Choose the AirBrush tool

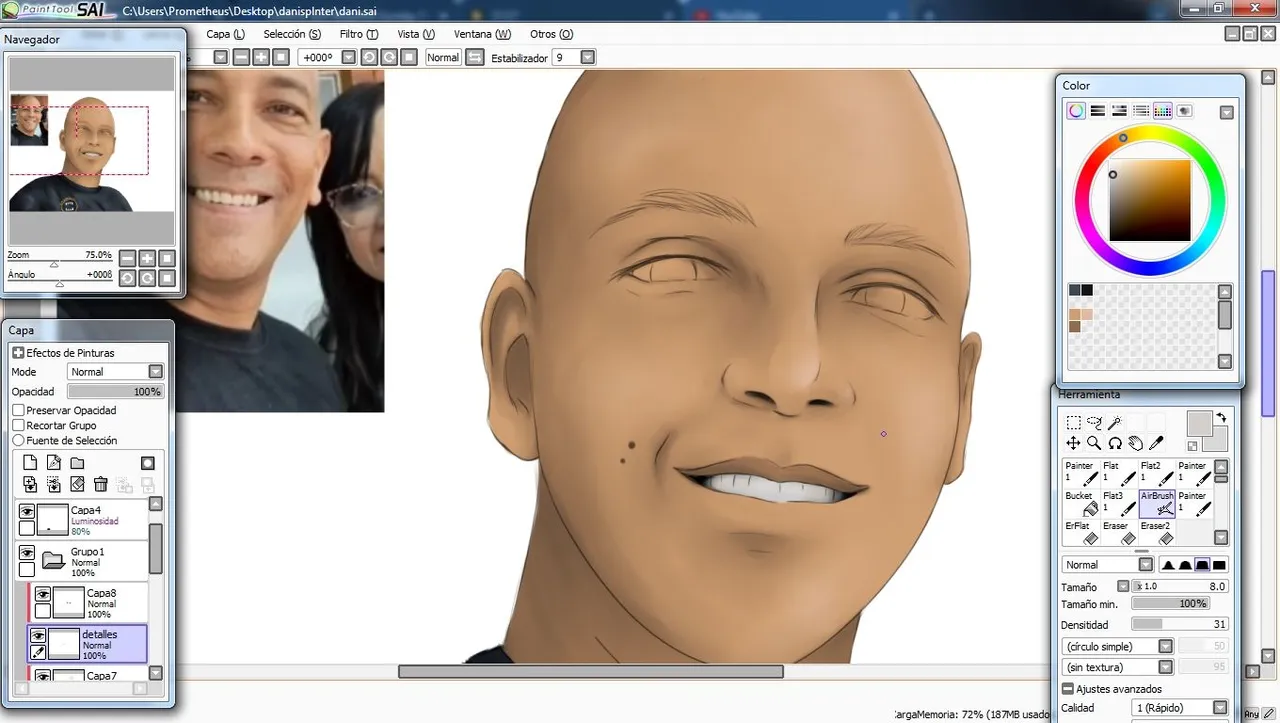(1157, 503)
